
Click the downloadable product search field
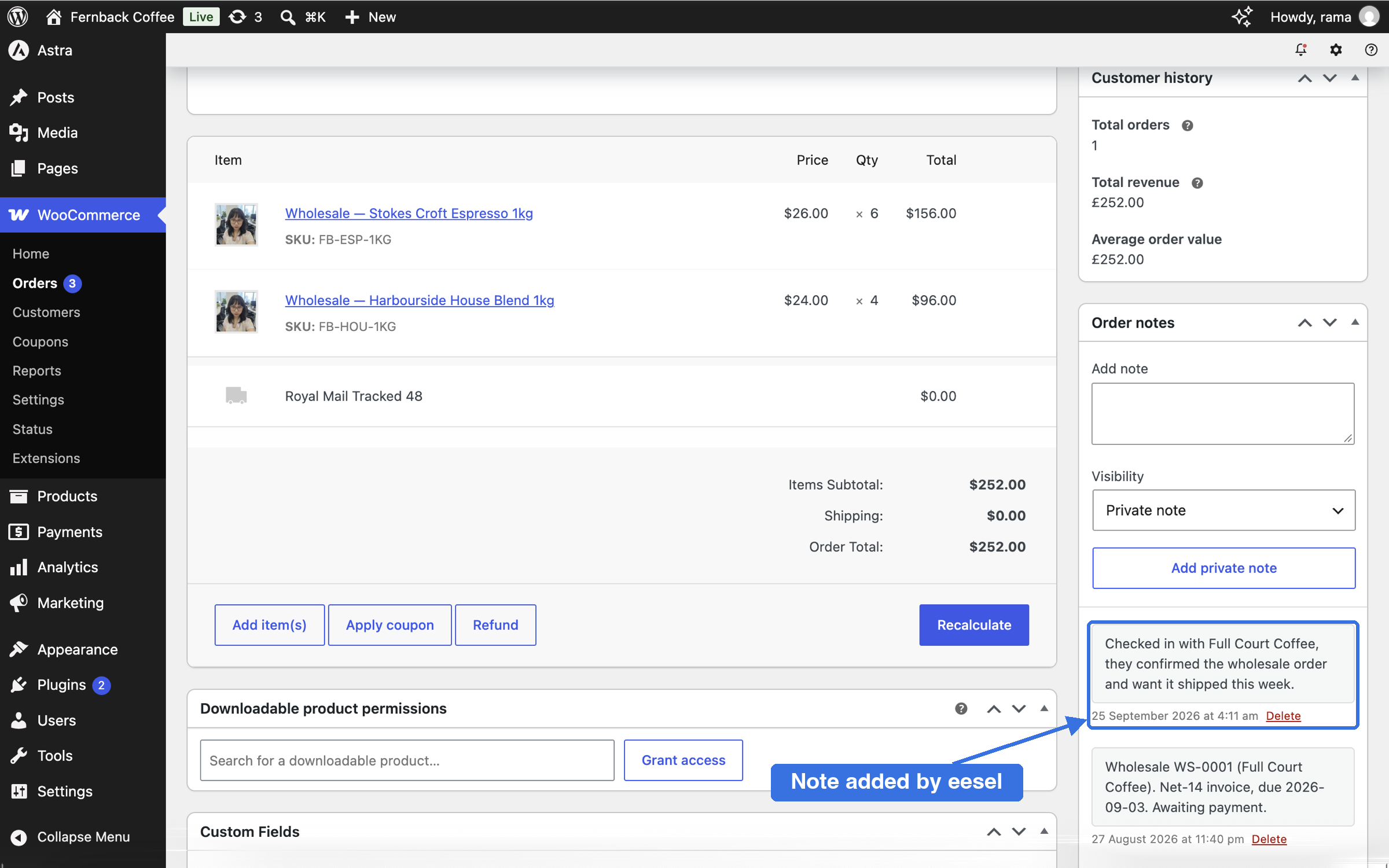coord(407,760)
